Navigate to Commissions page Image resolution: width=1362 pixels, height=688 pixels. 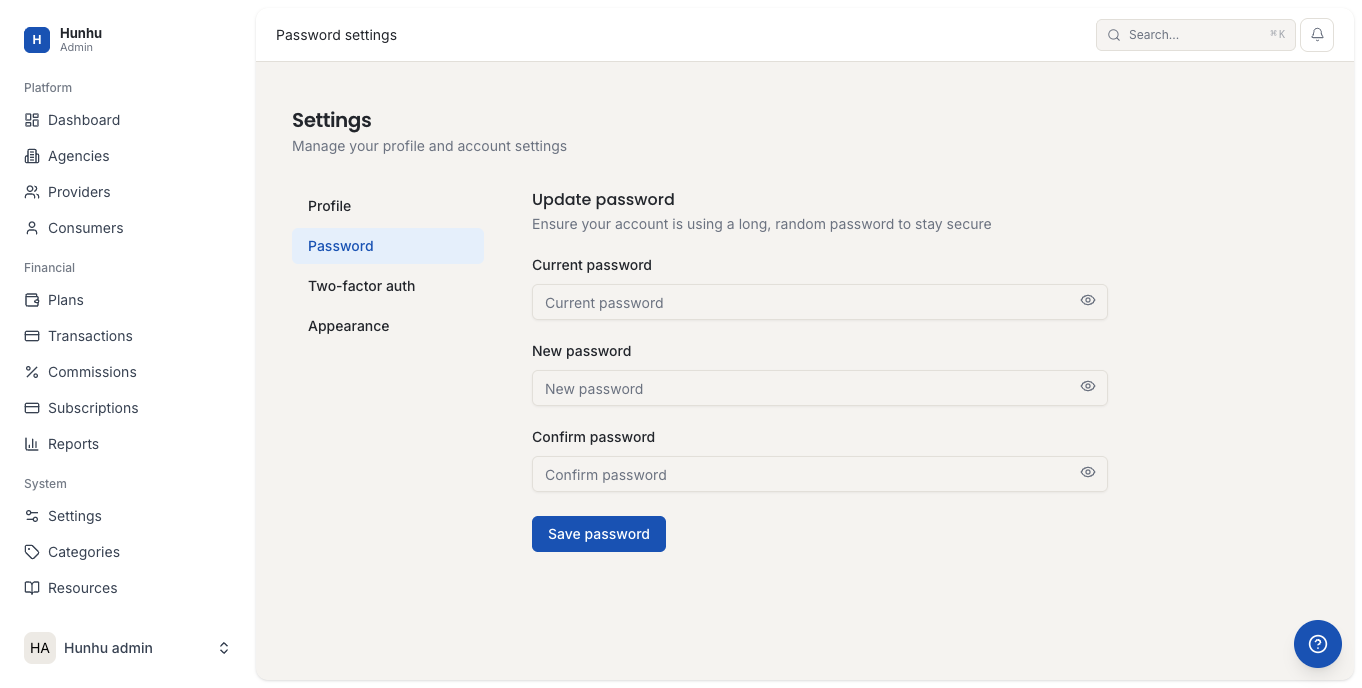(x=128, y=372)
